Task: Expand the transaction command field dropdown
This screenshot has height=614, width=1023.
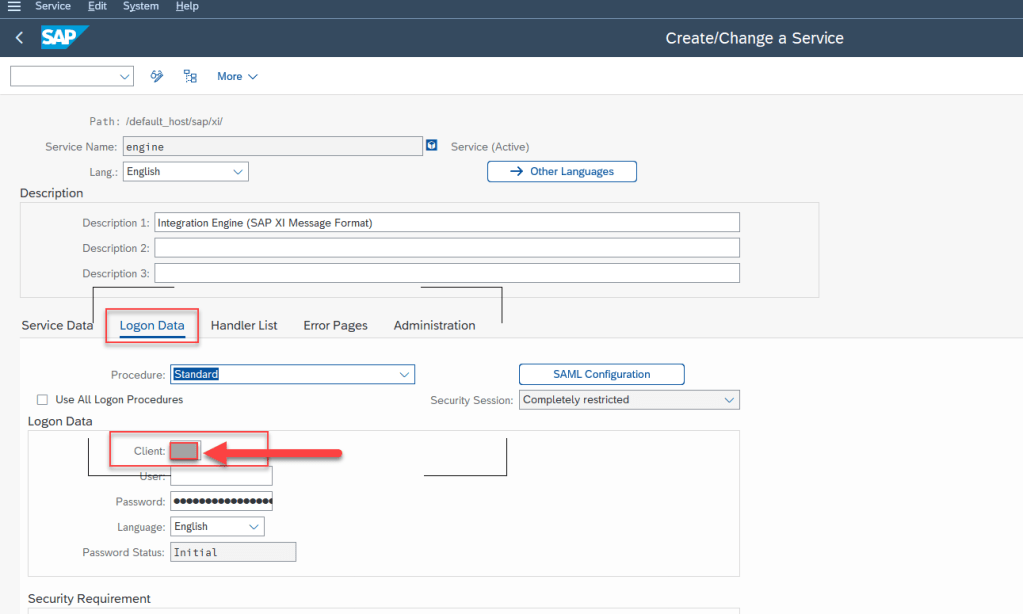Action: (x=125, y=76)
